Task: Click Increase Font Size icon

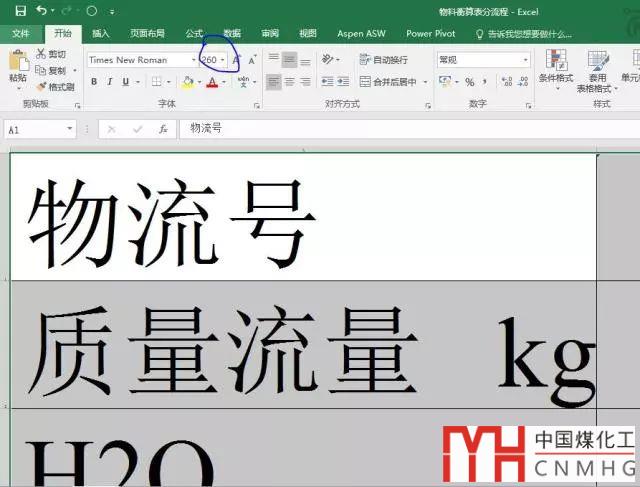Action: (x=236, y=60)
